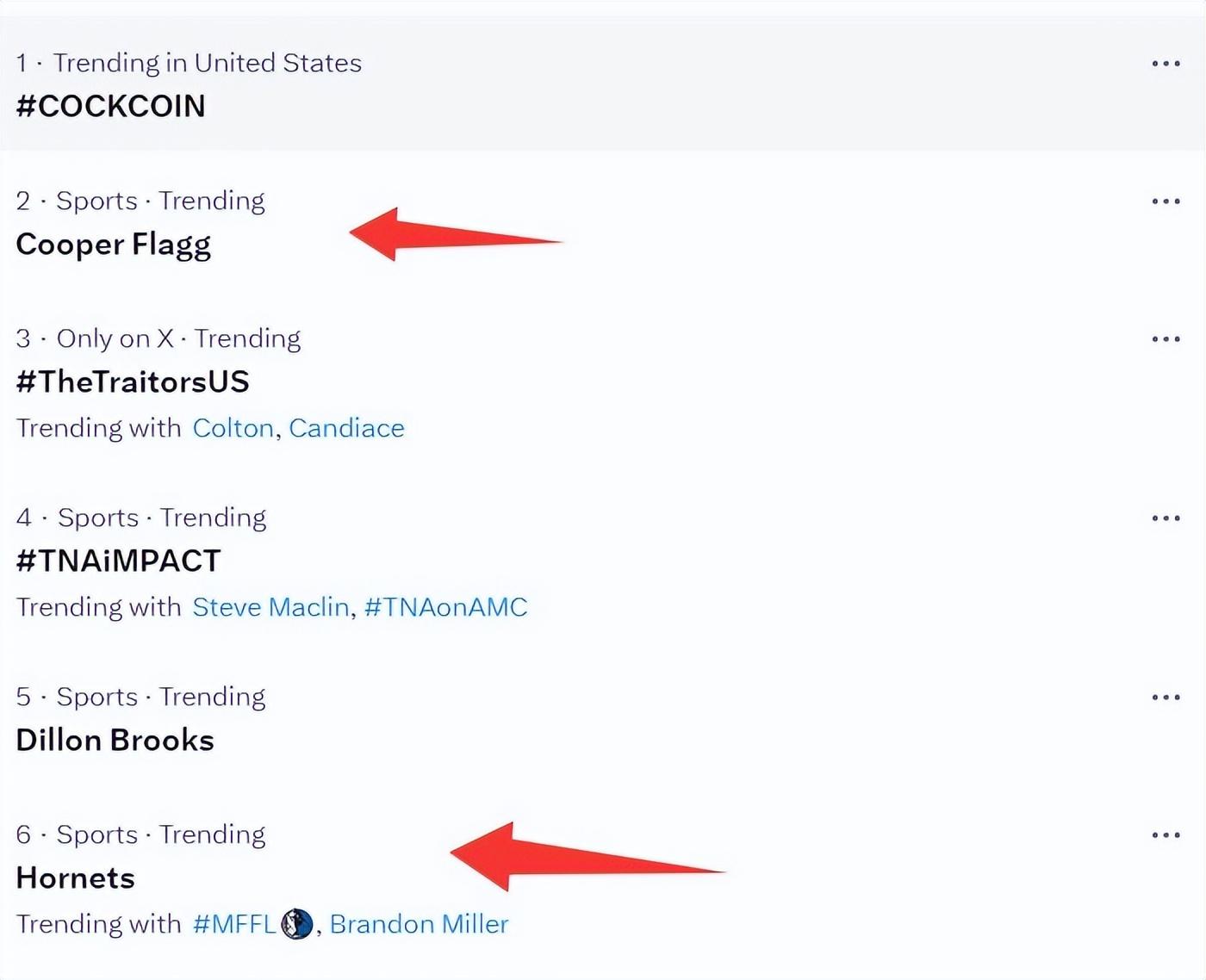Click three-dots menu beside #TheTraitorsUS
The image size is (1206, 980).
pos(1166,339)
